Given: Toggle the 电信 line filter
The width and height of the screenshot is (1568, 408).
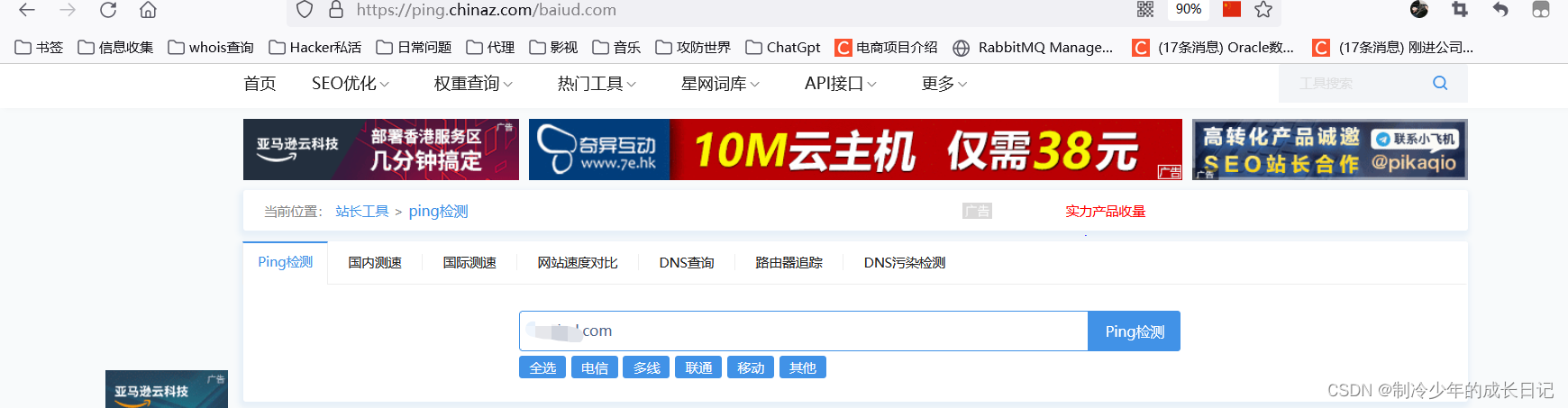Looking at the screenshot, I should coord(595,367).
